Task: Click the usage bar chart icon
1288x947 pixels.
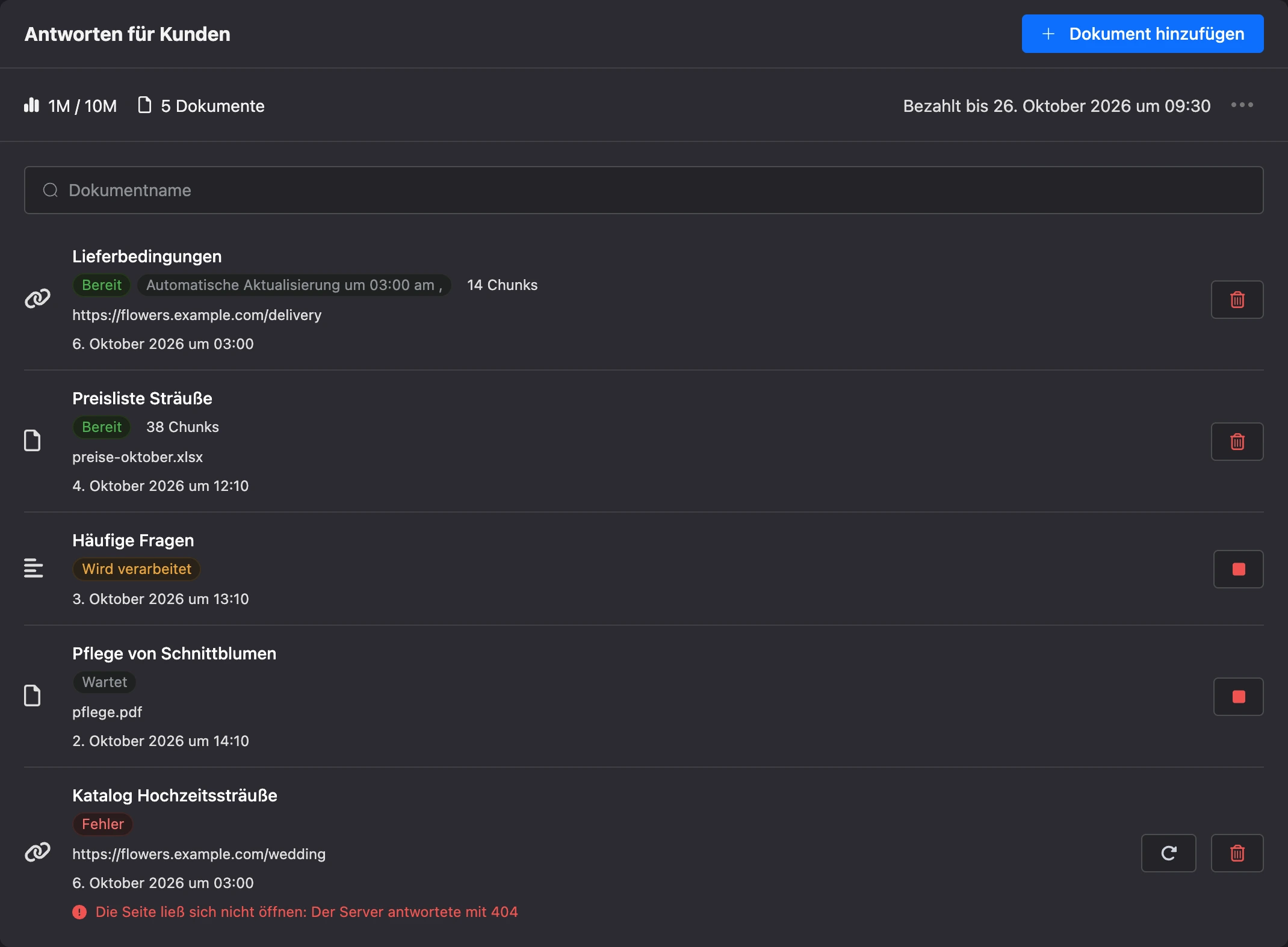Action: (31, 105)
